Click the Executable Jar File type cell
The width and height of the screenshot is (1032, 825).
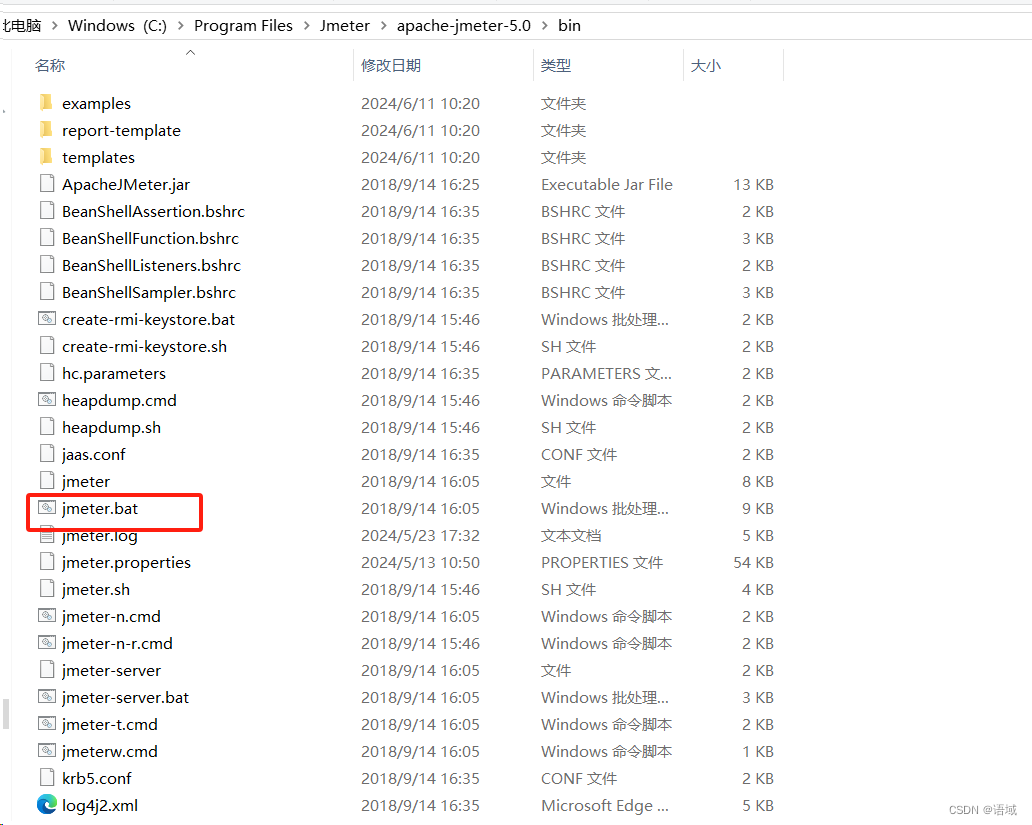[x=607, y=184]
